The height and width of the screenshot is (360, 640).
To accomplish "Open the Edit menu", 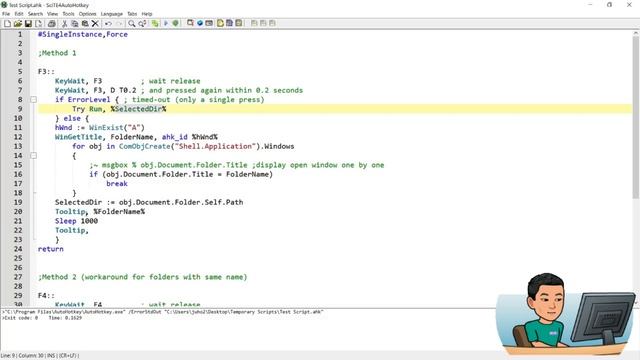I will click(19, 14).
